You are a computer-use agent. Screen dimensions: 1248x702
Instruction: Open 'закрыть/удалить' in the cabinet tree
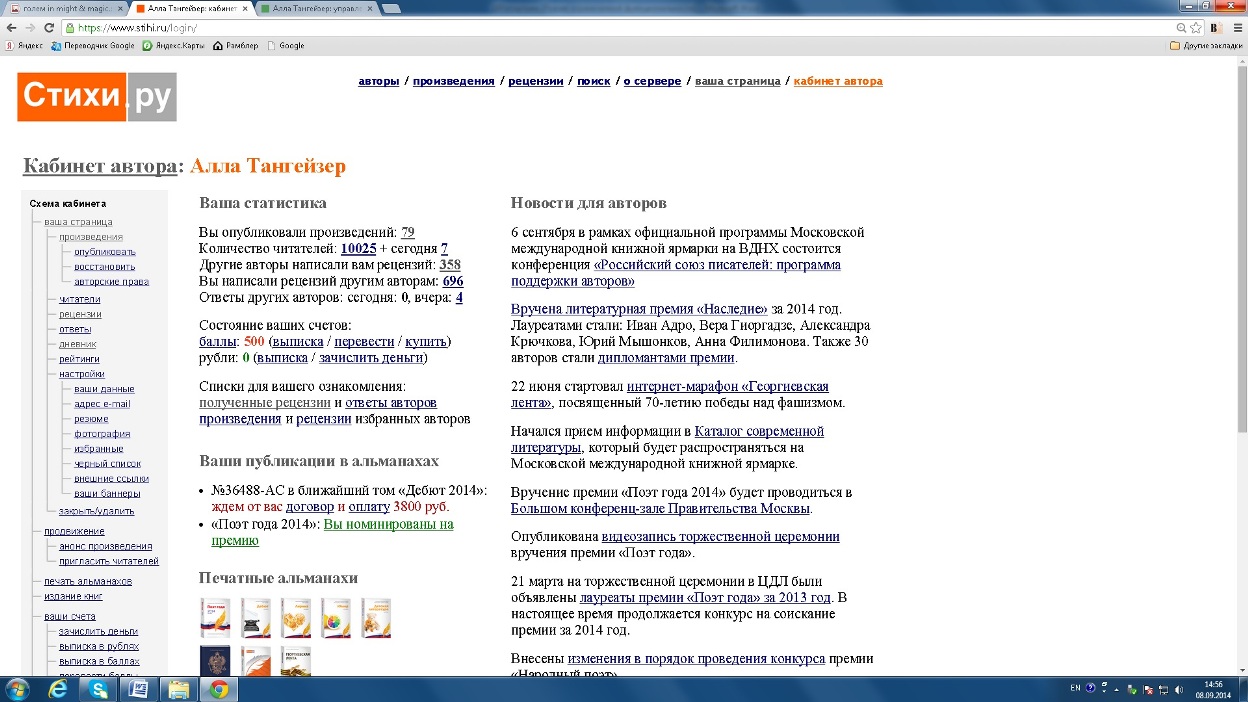(96, 511)
